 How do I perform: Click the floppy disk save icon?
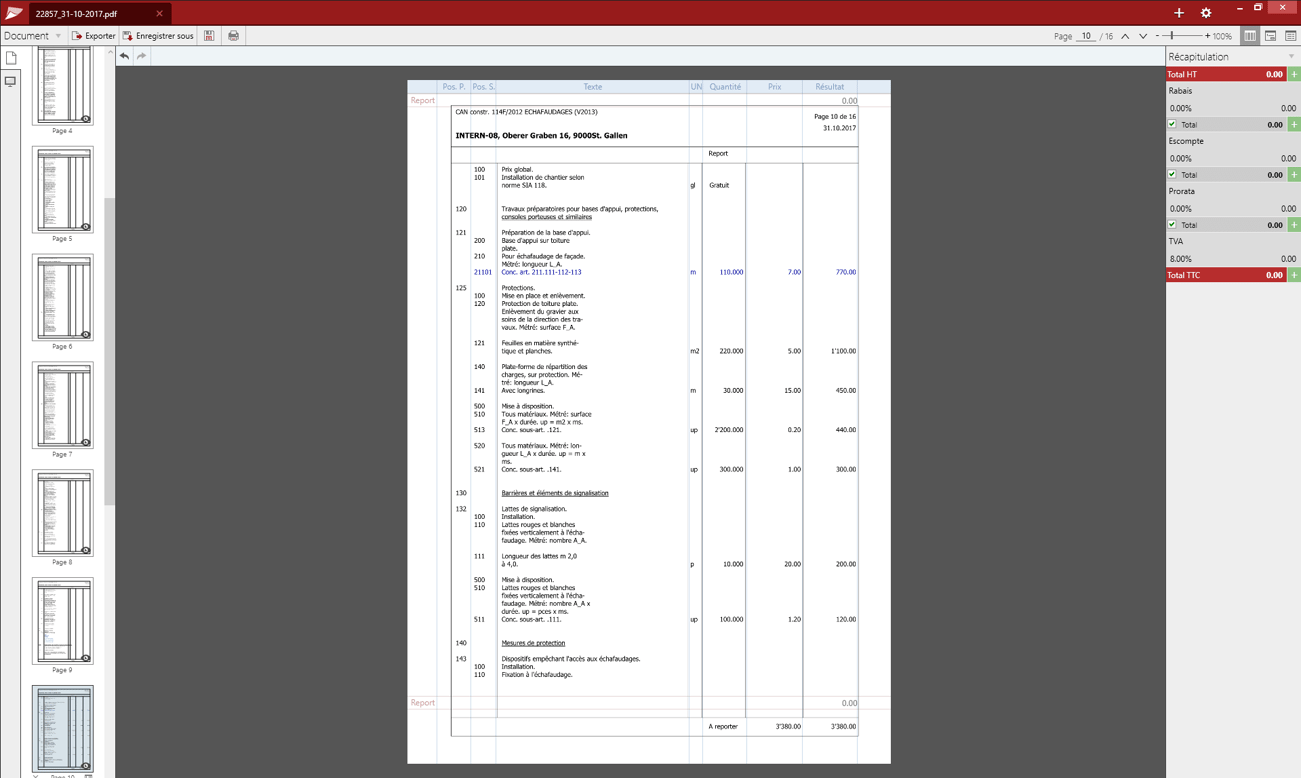click(209, 36)
